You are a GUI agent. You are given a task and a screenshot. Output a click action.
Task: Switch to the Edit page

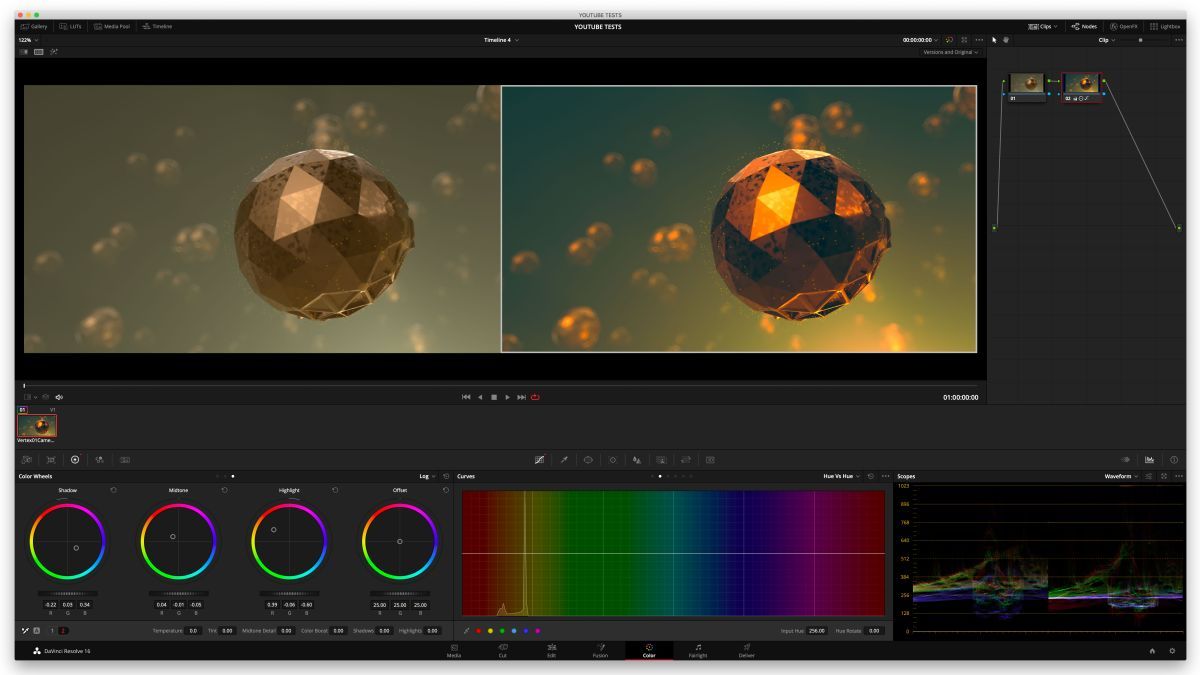coord(550,652)
